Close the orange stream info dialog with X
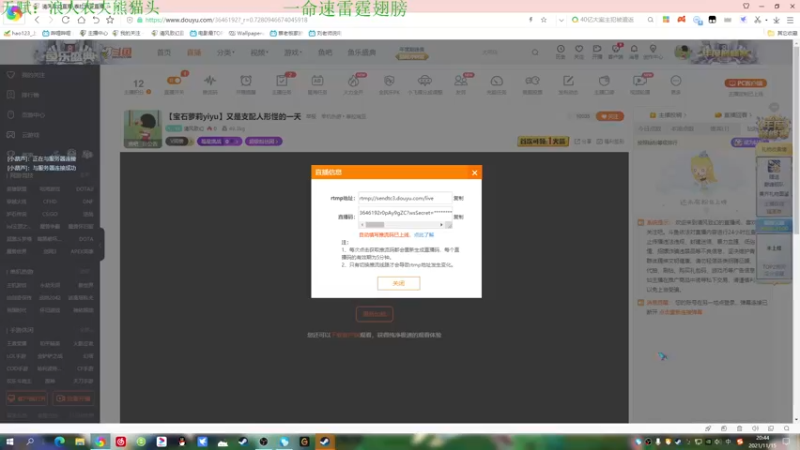This screenshot has height=450, width=800. pyautogui.click(x=474, y=172)
